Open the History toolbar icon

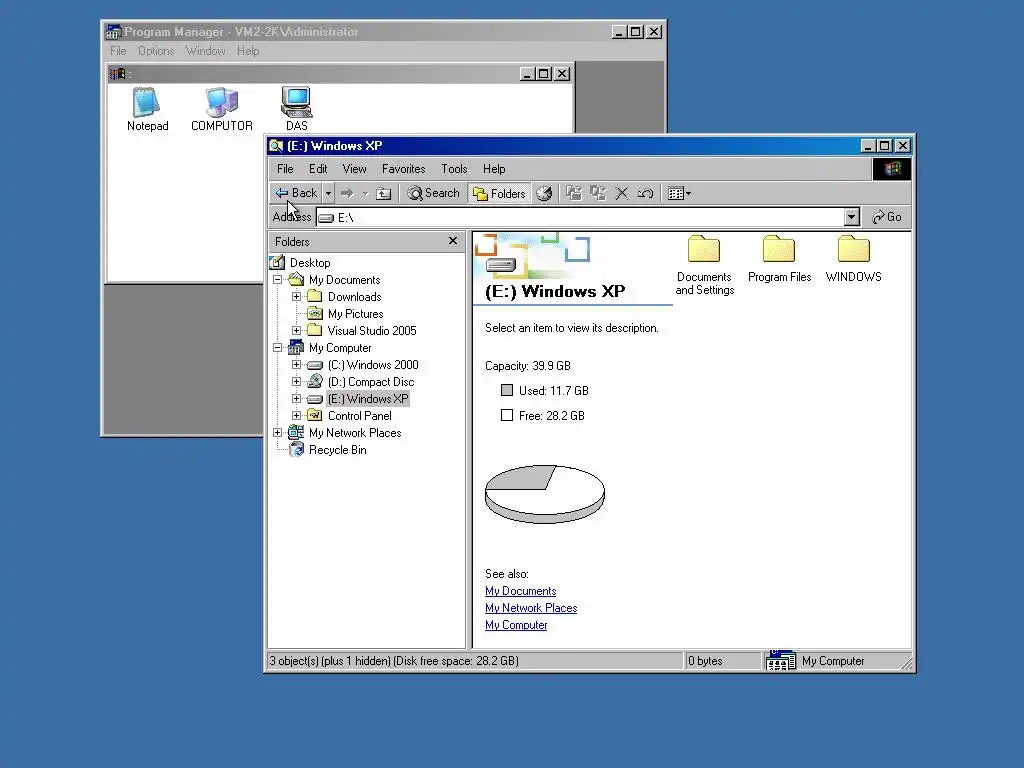click(544, 193)
